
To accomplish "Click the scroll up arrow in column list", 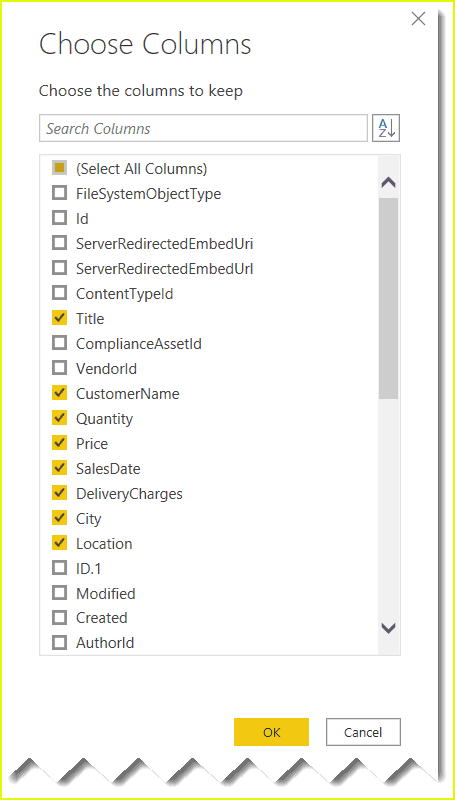I will [389, 183].
